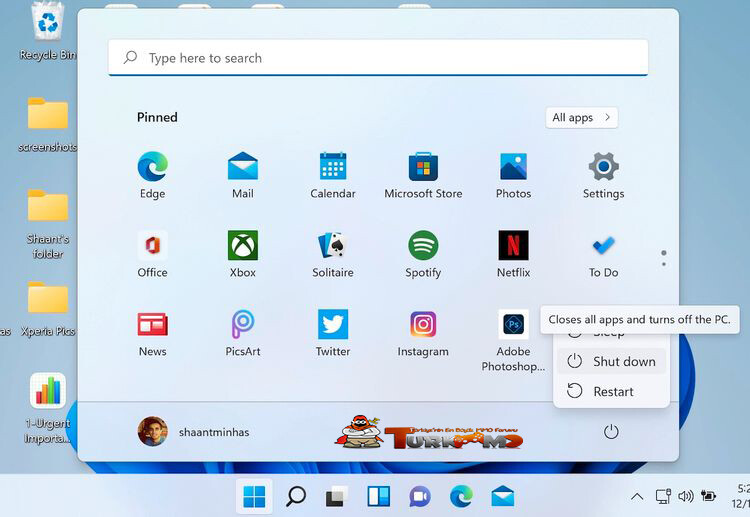Launch Netflix
Image resolution: width=750 pixels, height=517 pixels.
pos(513,254)
